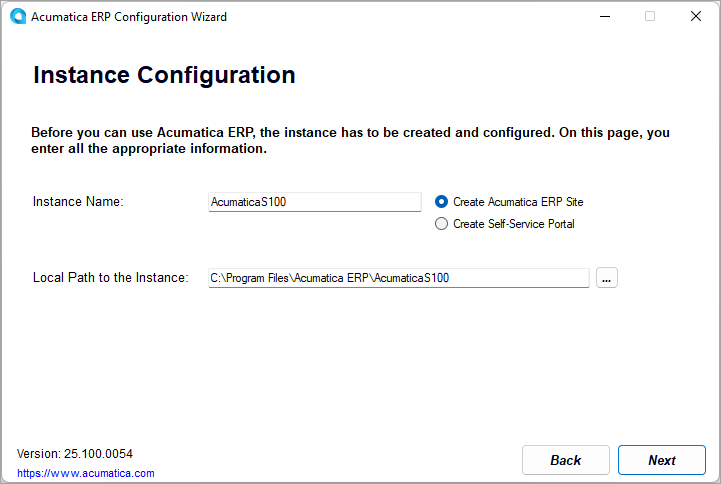
Task: Open the browse ellipsis button for local path
Action: 607,278
